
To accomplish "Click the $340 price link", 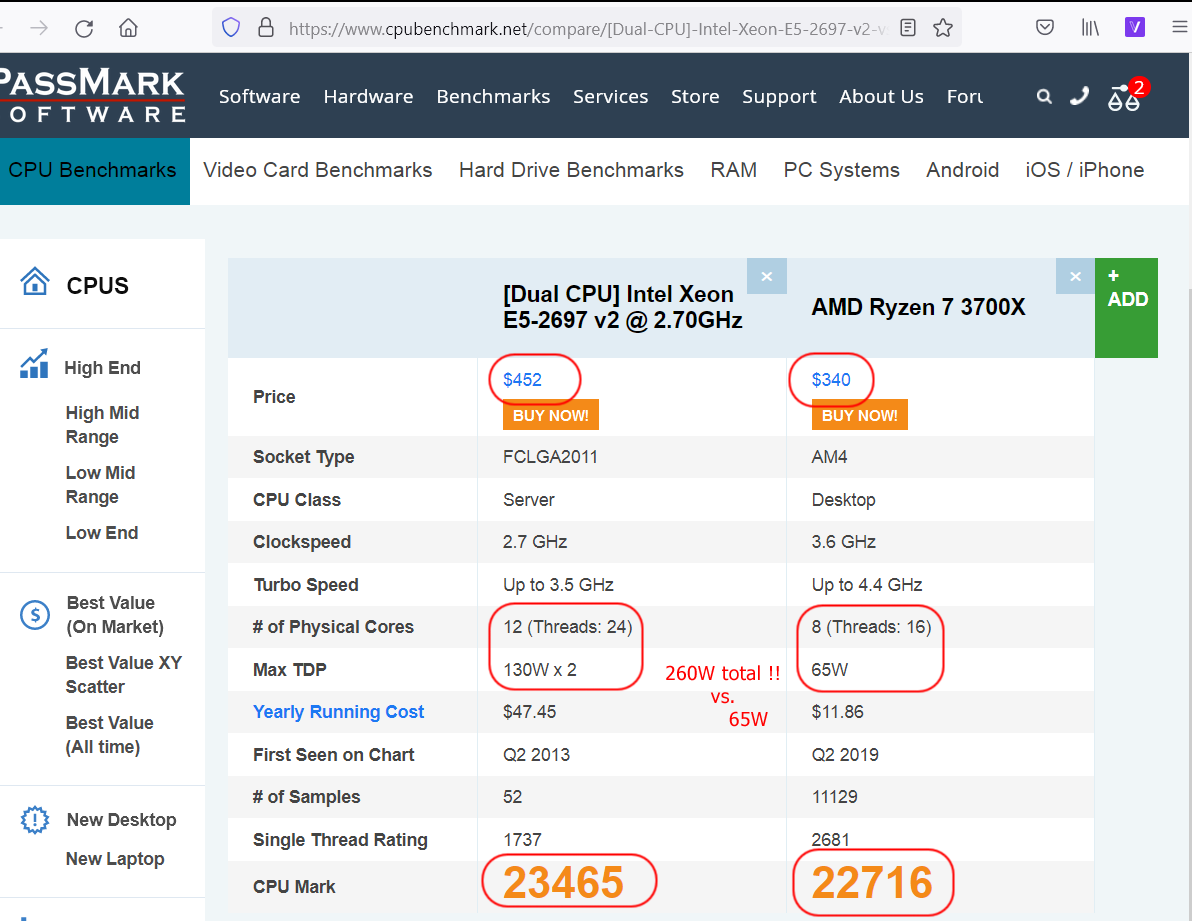I will tap(831, 380).
